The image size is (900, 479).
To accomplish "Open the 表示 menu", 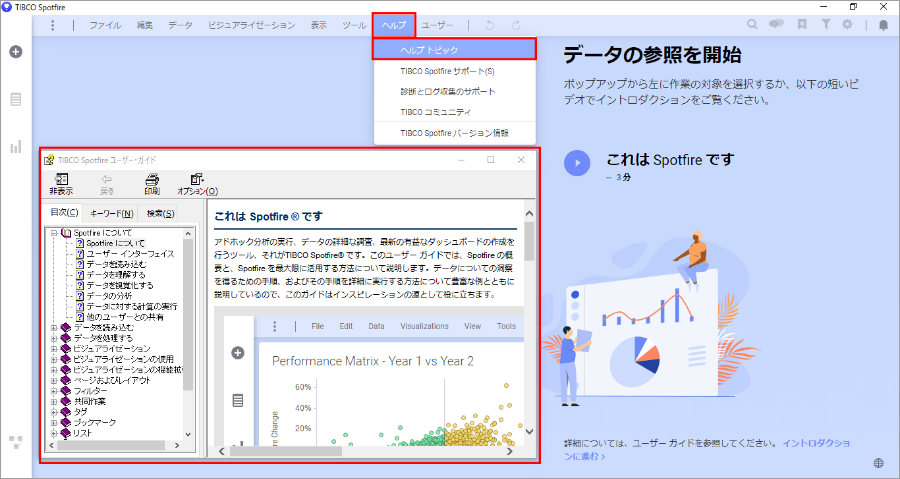I will pos(319,25).
